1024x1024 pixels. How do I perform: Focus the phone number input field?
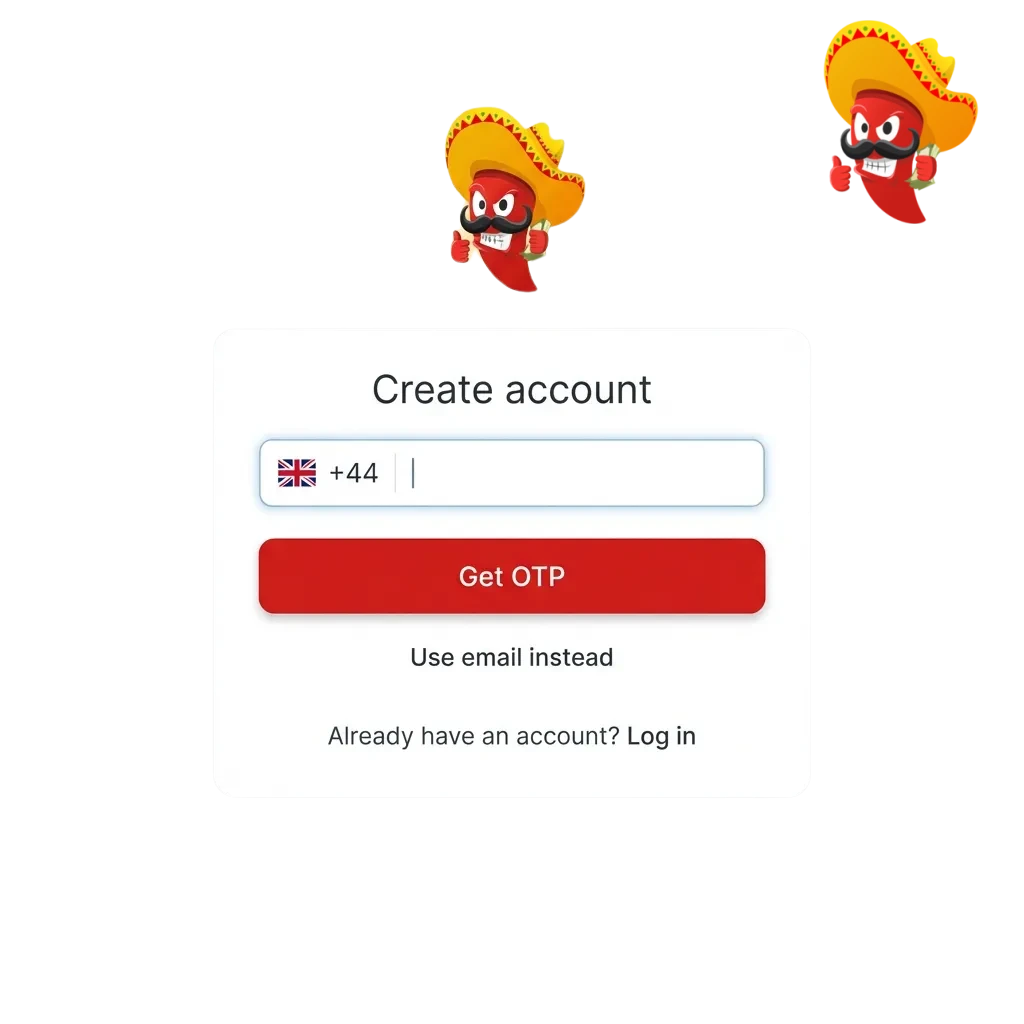(511, 473)
